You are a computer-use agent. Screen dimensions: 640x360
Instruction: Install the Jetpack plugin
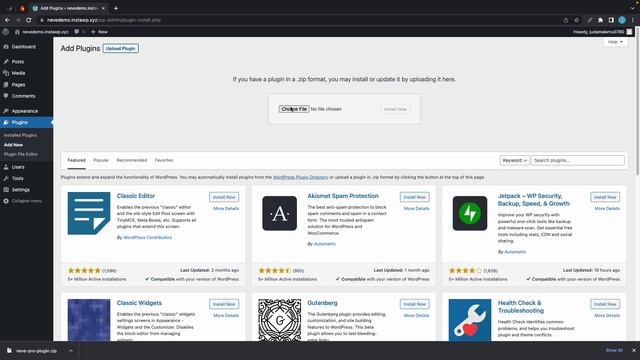coord(605,197)
